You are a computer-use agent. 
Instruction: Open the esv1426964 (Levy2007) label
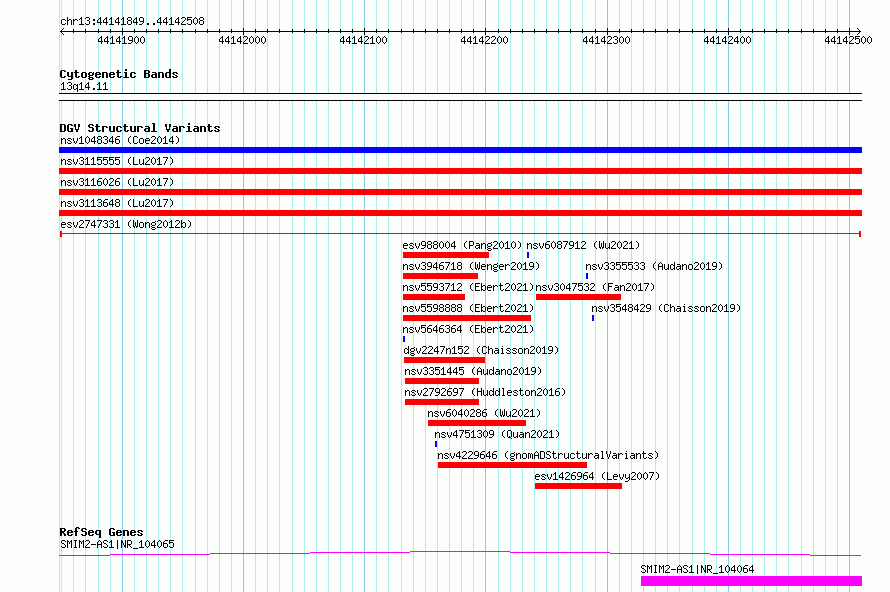(597, 476)
